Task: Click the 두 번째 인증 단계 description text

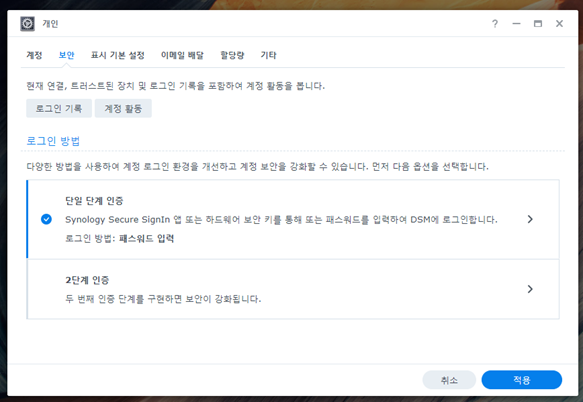Action: pos(163,299)
